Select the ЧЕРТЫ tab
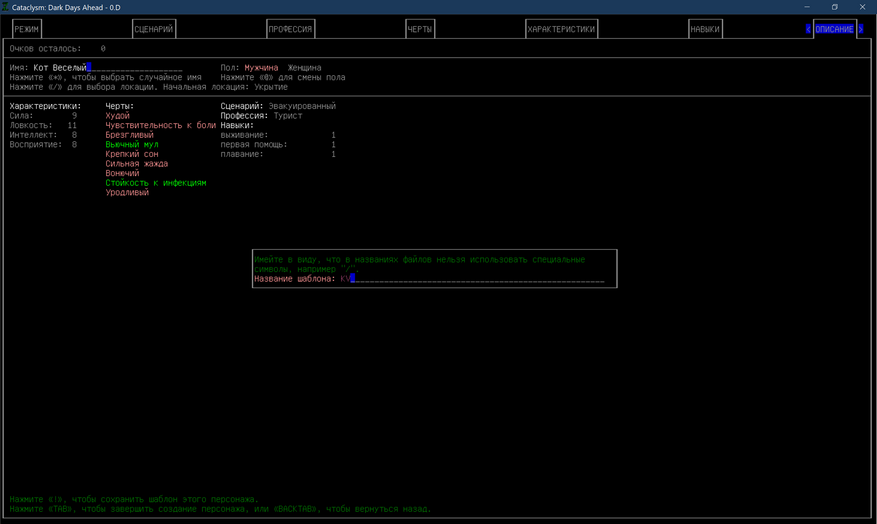Image resolution: width=877 pixels, height=524 pixels. [420, 29]
